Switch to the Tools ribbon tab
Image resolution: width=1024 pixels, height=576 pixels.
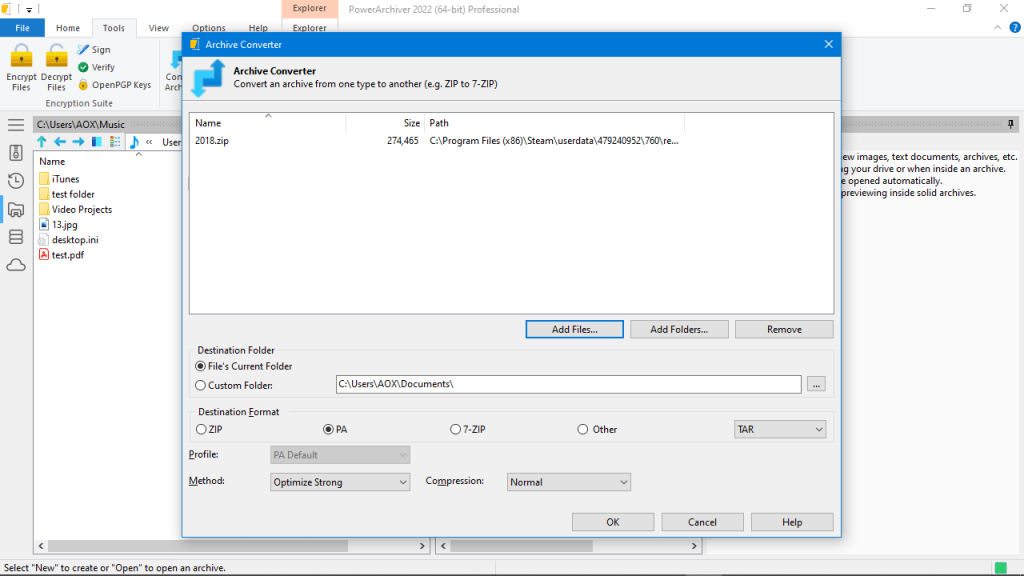click(114, 28)
